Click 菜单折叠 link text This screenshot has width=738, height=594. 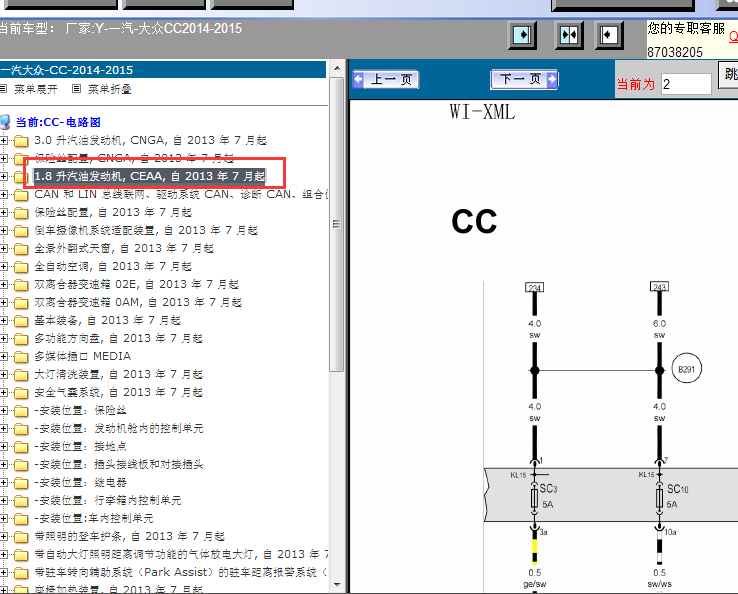coord(110,89)
